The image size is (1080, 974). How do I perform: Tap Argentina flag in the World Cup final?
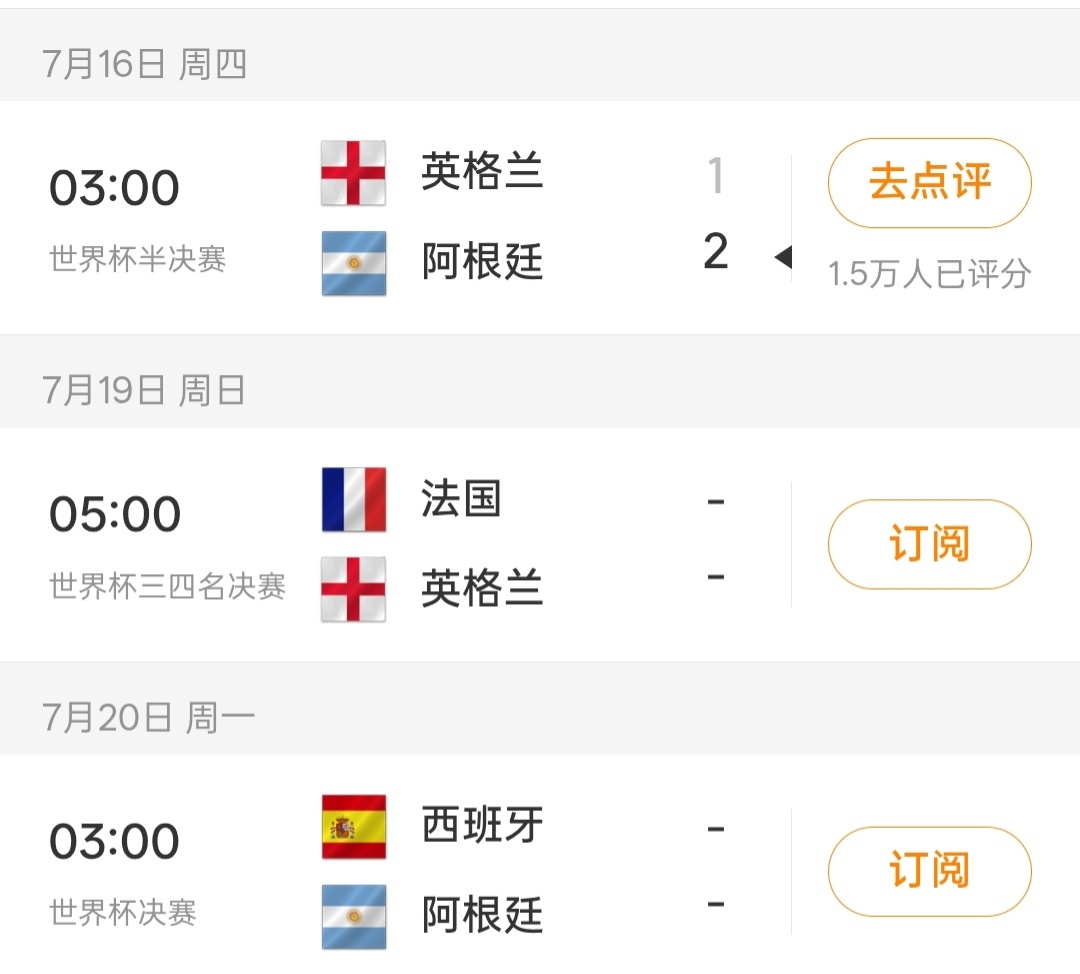point(353,917)
